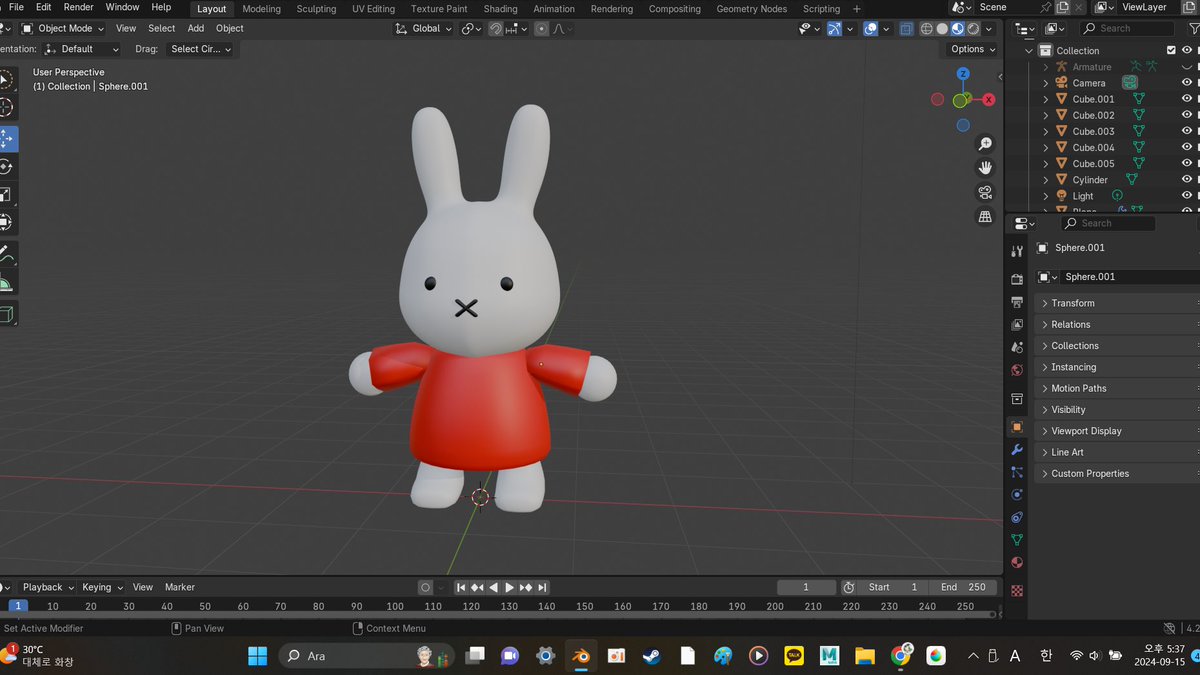Open the Material properties tab

click(1017, 563)
